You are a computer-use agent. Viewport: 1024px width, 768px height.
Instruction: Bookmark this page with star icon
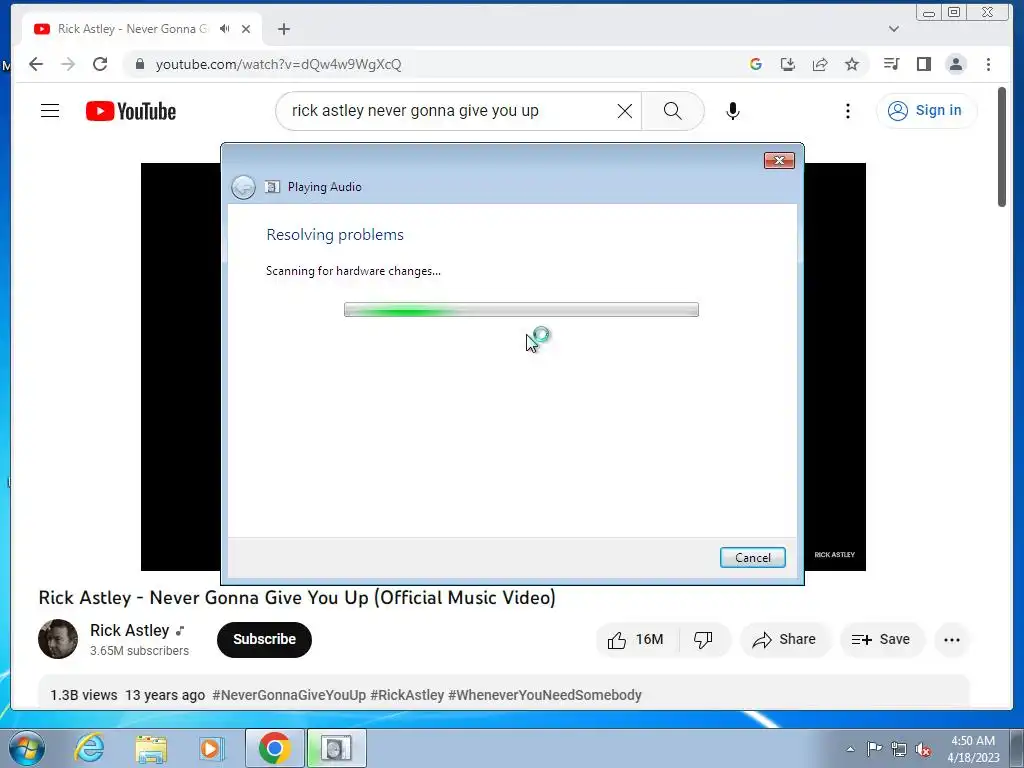click(x=852, y=64)
